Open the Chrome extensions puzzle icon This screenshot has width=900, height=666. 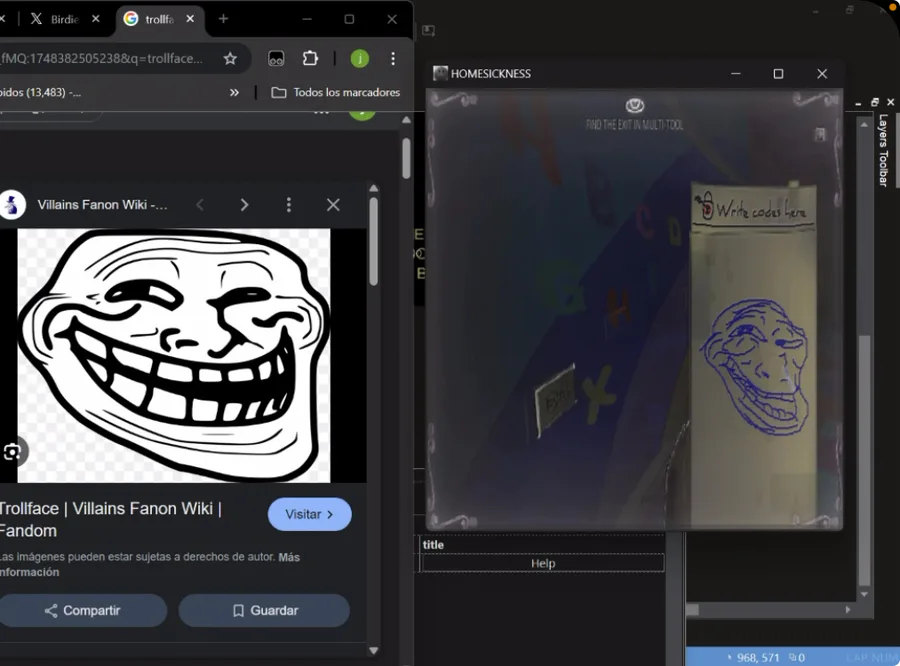pyautogui.click(x=310, y=59)
